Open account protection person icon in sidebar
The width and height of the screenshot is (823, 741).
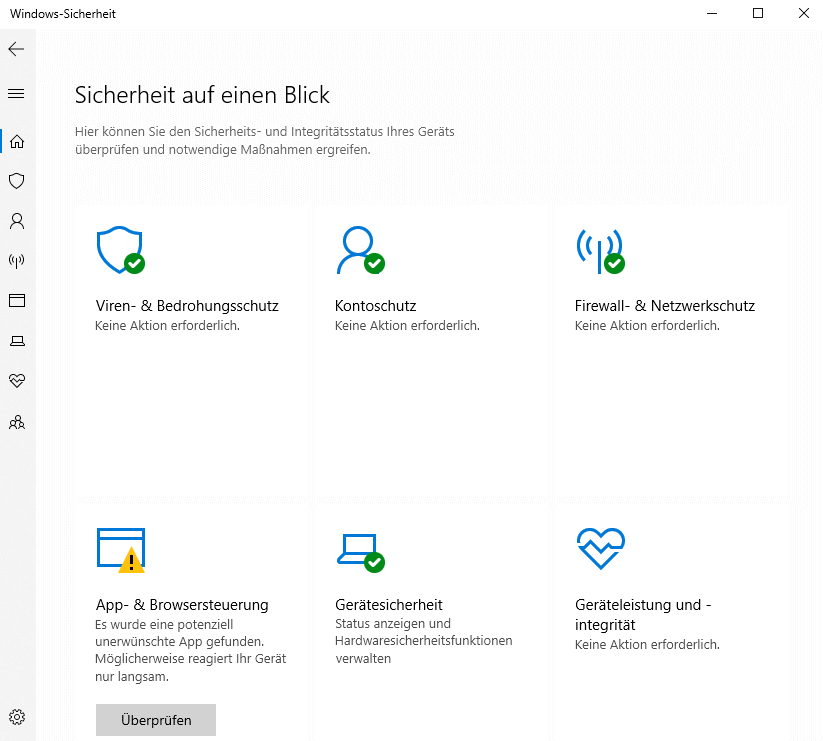pyautogui.click(x=17, y=221)
